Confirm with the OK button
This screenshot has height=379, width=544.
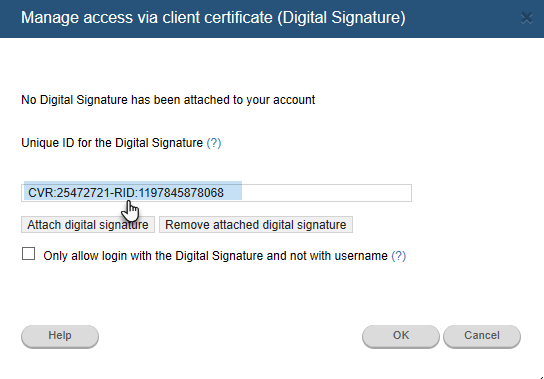(x=401, y=336)
